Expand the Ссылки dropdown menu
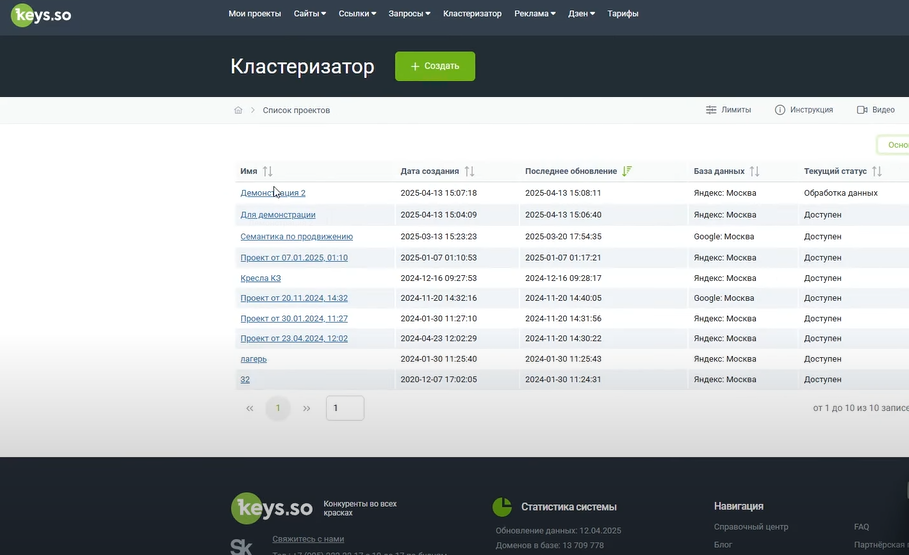Image resolution: width=909 pixels, height=555 pixels. pyautogui.click(x=357, y=13)
